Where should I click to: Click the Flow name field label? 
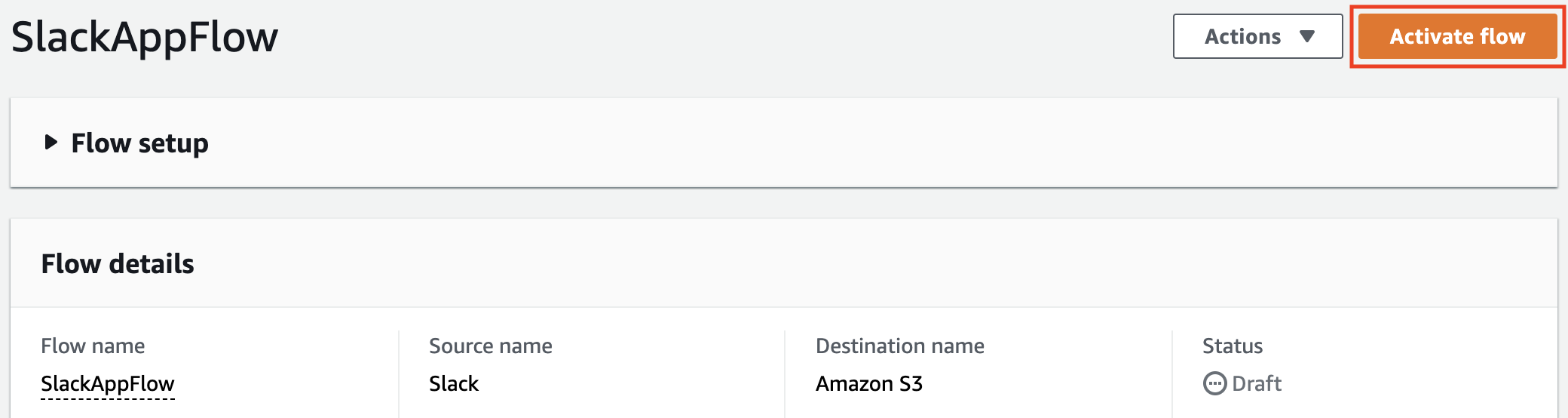point(93,346)
